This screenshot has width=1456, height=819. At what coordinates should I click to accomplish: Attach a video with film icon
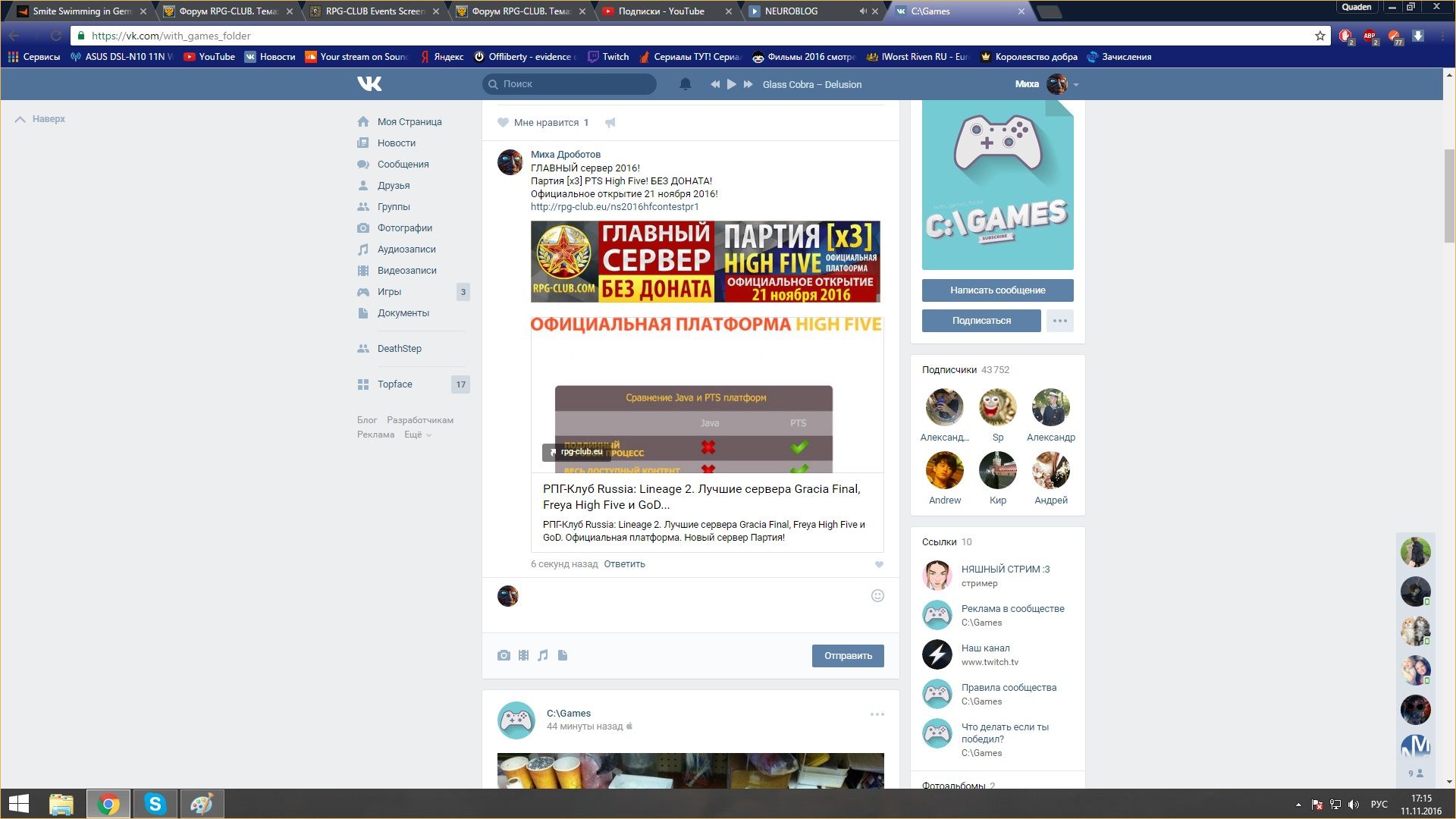(x=523, y=655)
